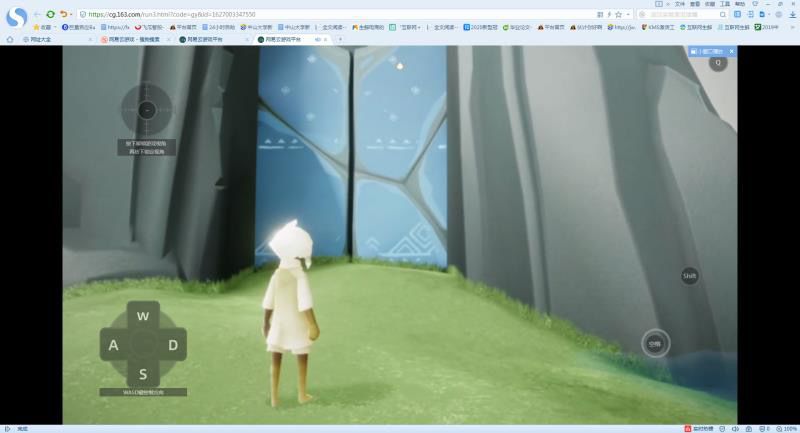The image size is (800, 433).
Task: Click the Sogou browser logo
Action: point(16,17)
